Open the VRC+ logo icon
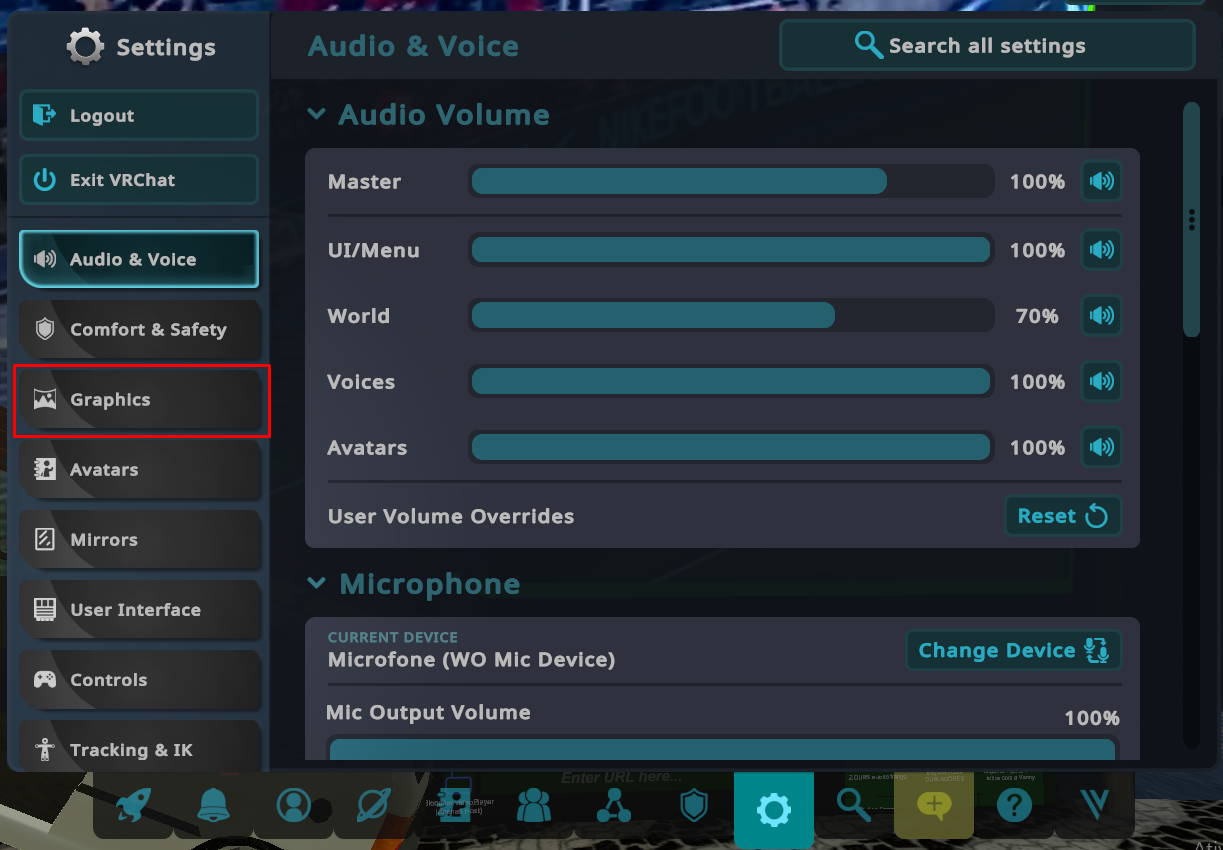This screenshot has width=1223, height=850. click(1094, 805)
